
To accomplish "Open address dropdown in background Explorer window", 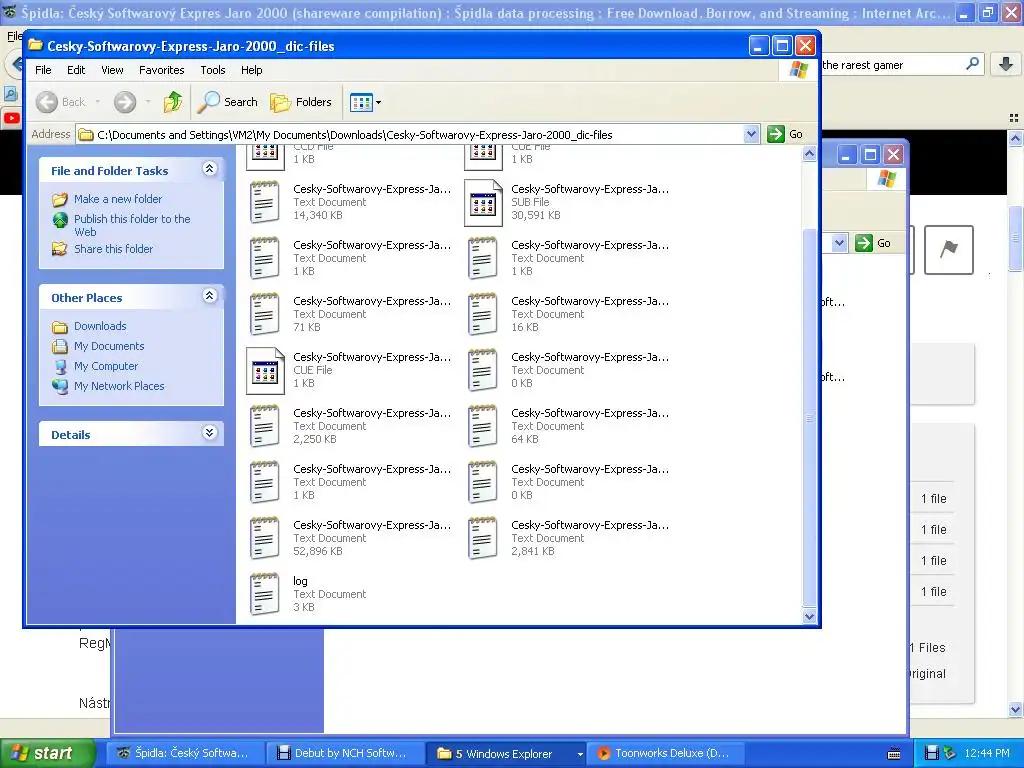I will click(839, 243).
